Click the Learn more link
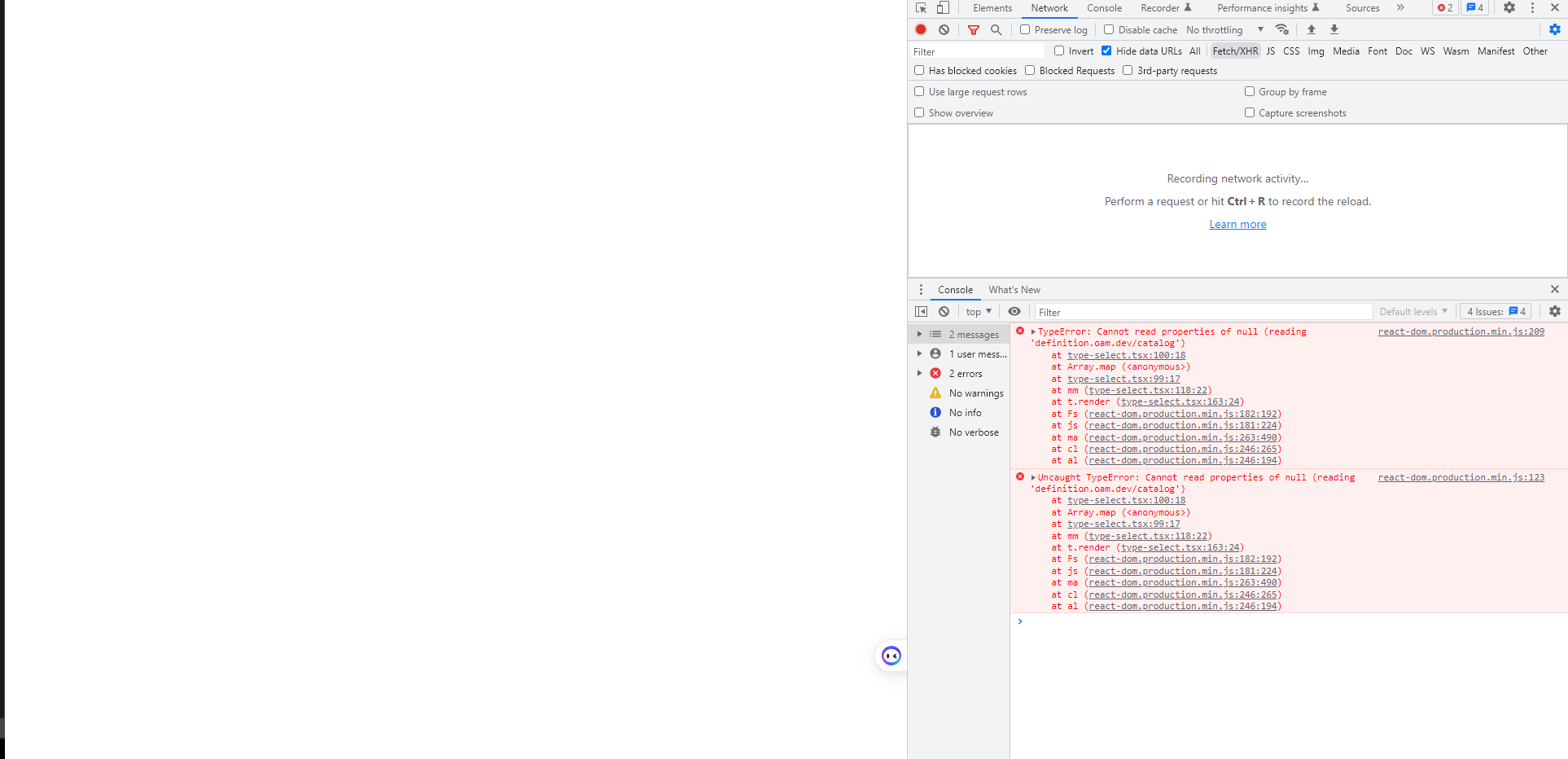The height and width of the screenshot is (759, 1568). click(1237, 224)
